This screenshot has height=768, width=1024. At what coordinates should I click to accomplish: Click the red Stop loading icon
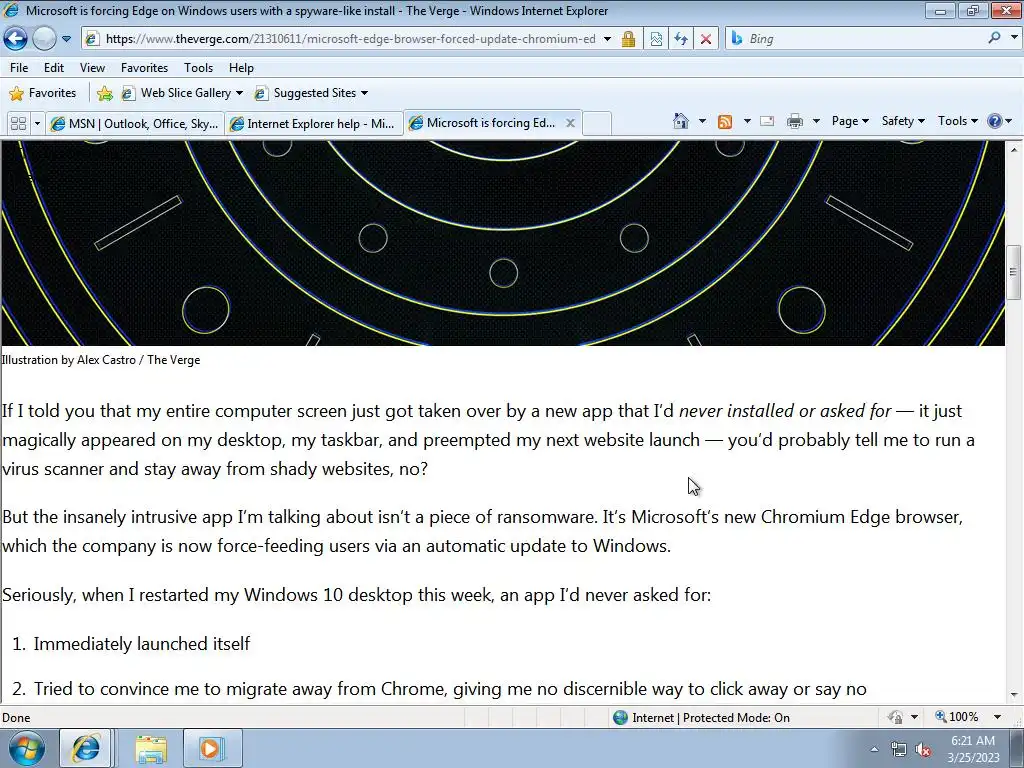click(x=706, y=39)
